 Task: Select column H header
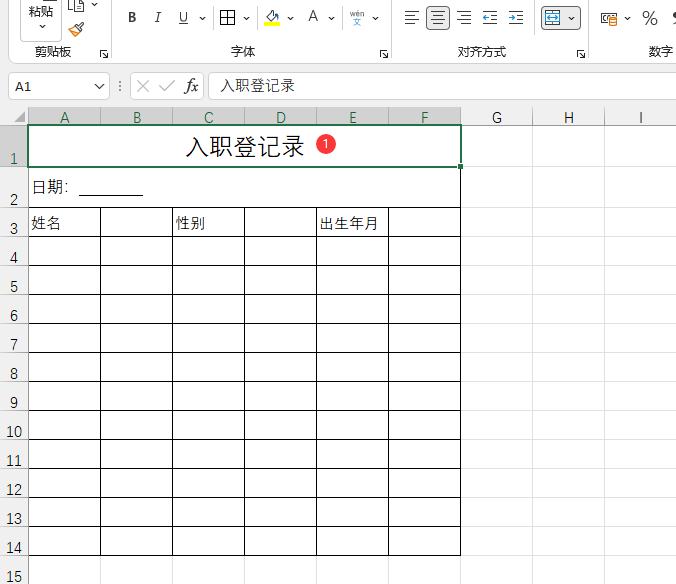[x=569, y=117]
